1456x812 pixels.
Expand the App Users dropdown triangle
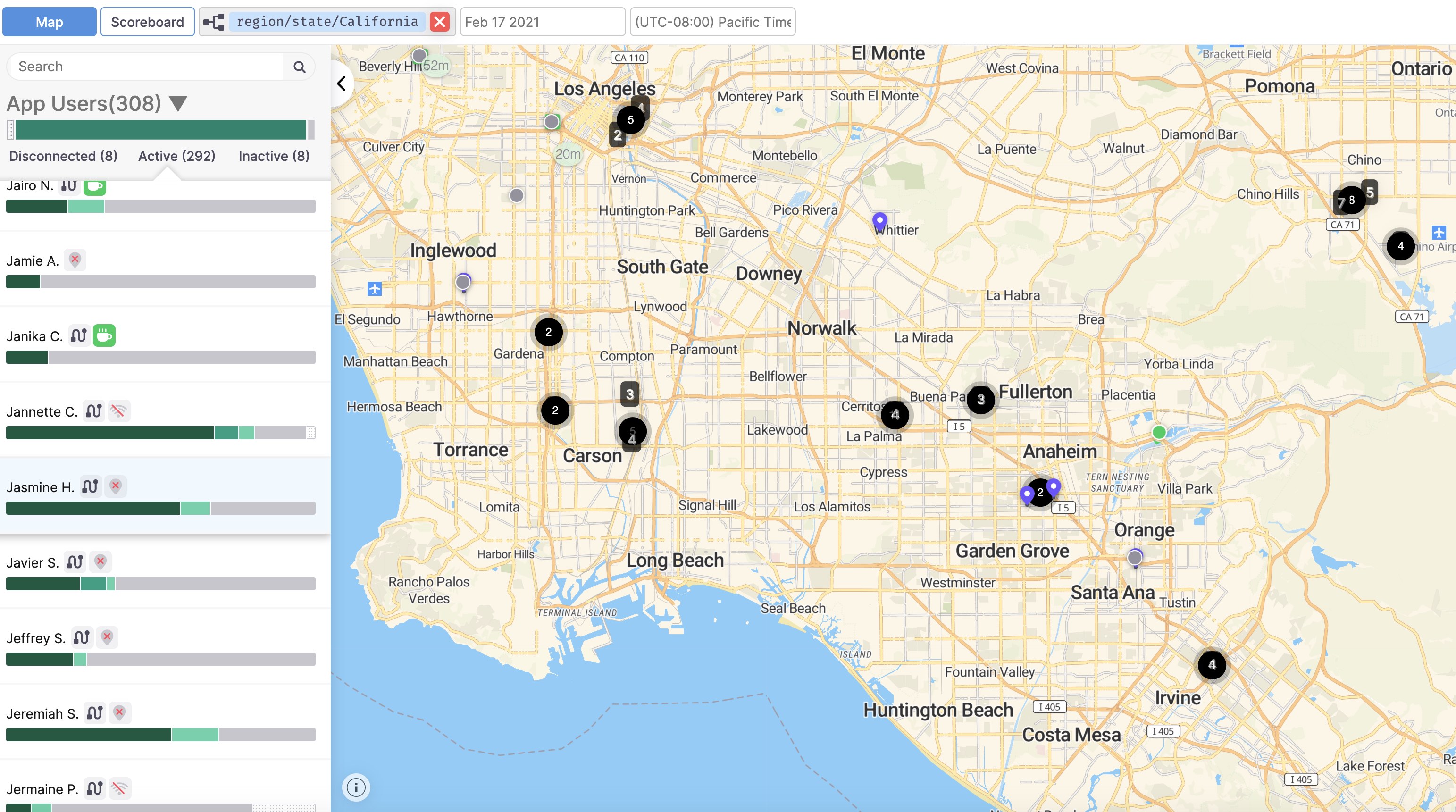tap(178, 103)
